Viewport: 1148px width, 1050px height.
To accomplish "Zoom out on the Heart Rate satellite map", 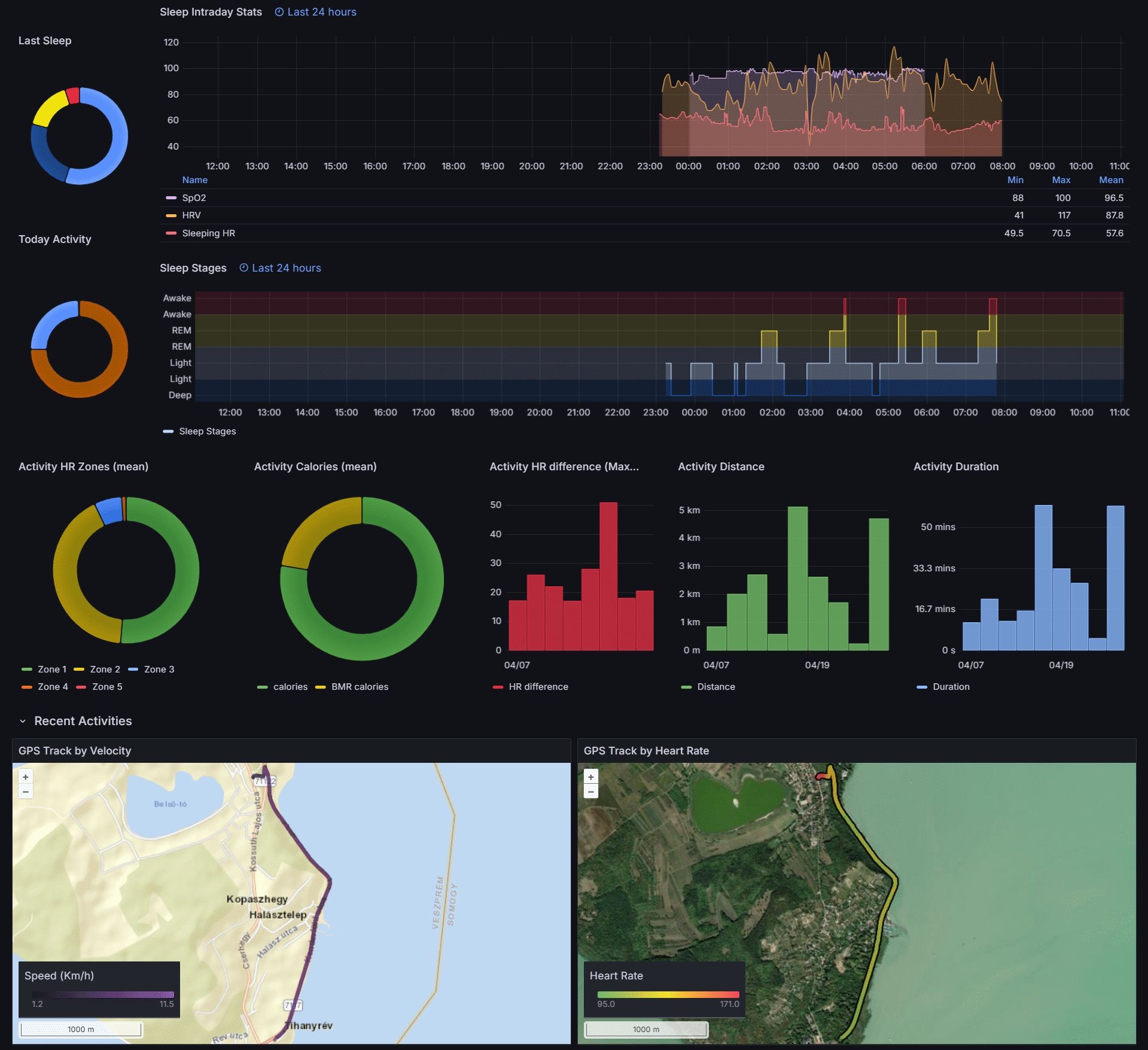I will click(591, 792).
